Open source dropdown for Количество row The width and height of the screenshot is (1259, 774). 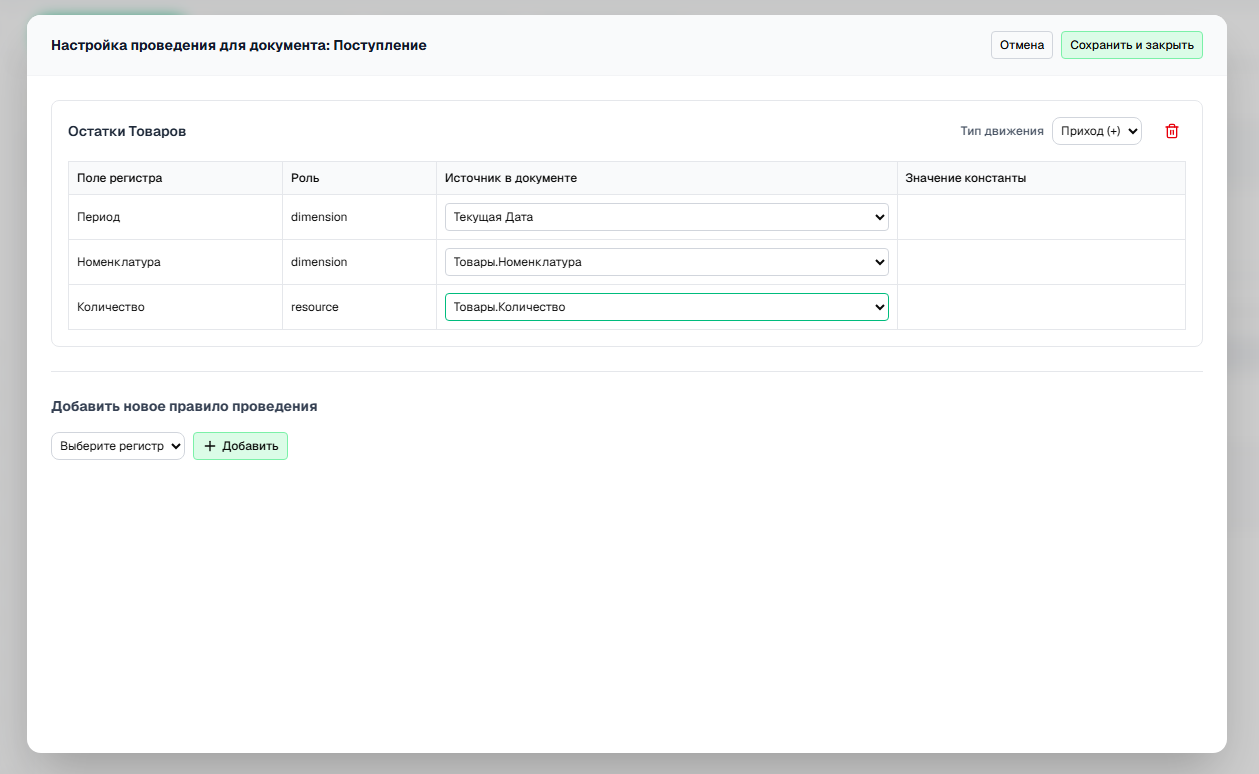[667, 307]
